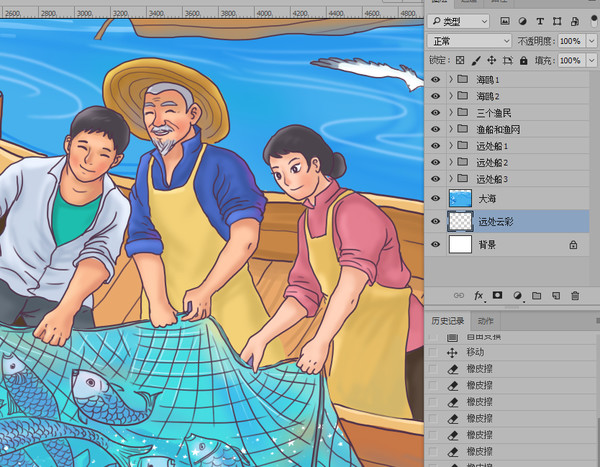The height and width of the screenshot is (467, 600).
Task: Click the folder icon of 远处船3 group
Action: coord(463,178)
